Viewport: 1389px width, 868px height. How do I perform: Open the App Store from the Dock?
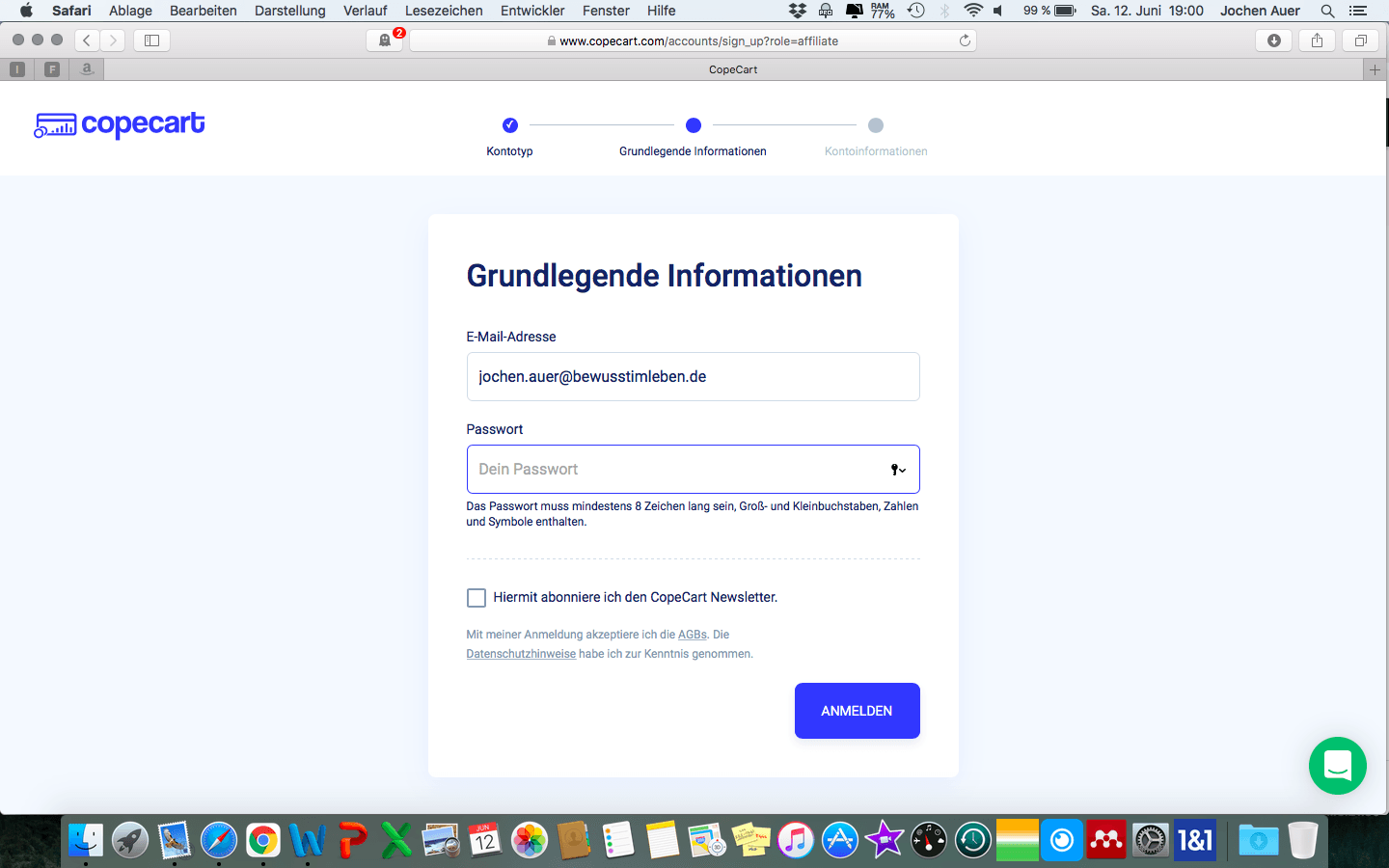(x=840, y=840)
